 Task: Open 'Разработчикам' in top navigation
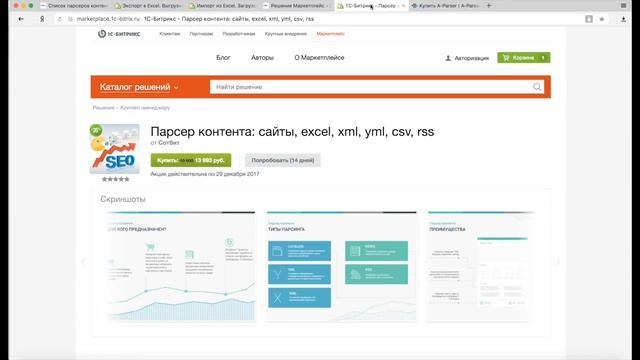coord(239,34)
